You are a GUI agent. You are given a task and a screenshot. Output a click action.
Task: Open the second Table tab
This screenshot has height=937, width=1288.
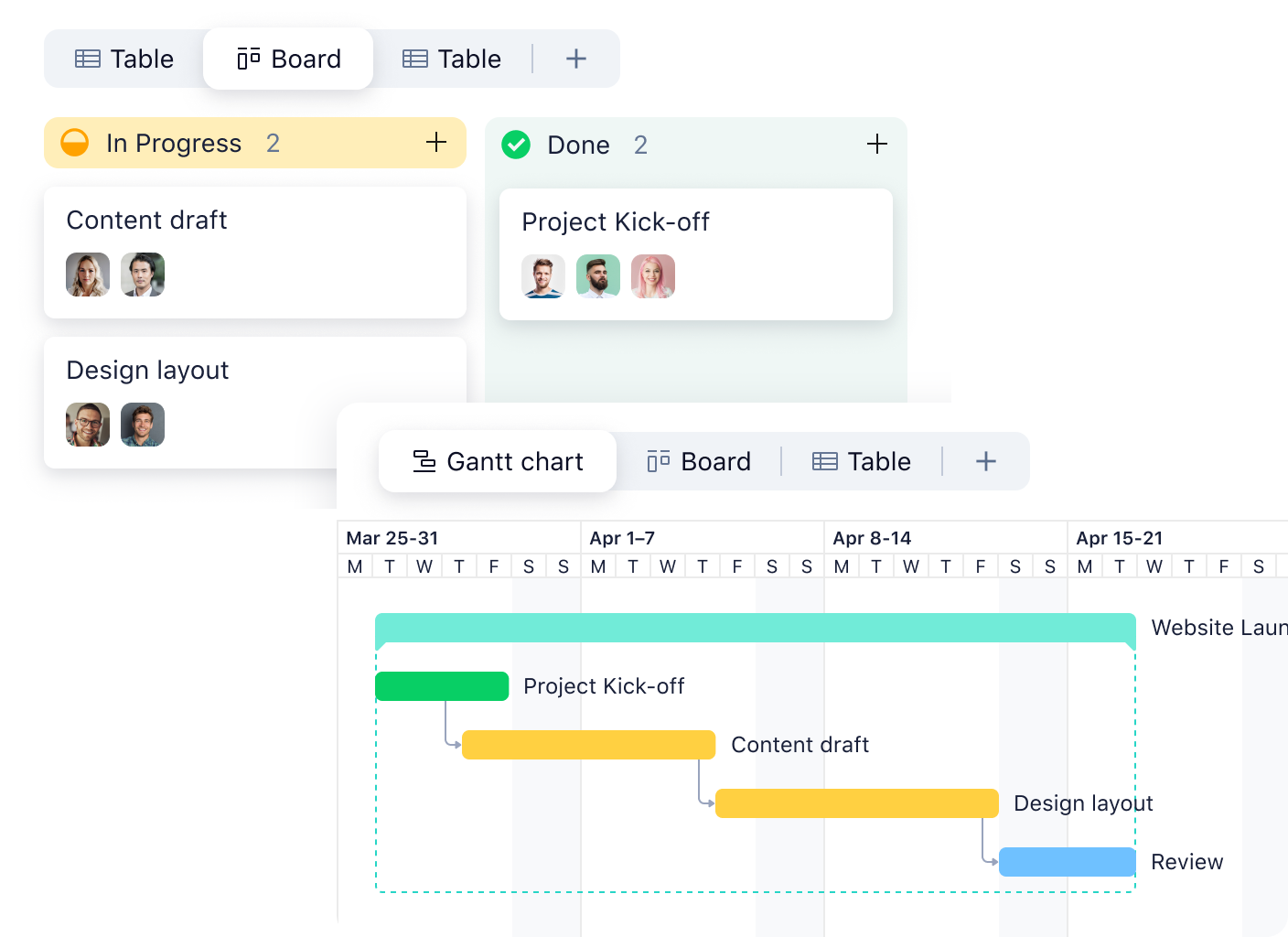tap(452, 58)
